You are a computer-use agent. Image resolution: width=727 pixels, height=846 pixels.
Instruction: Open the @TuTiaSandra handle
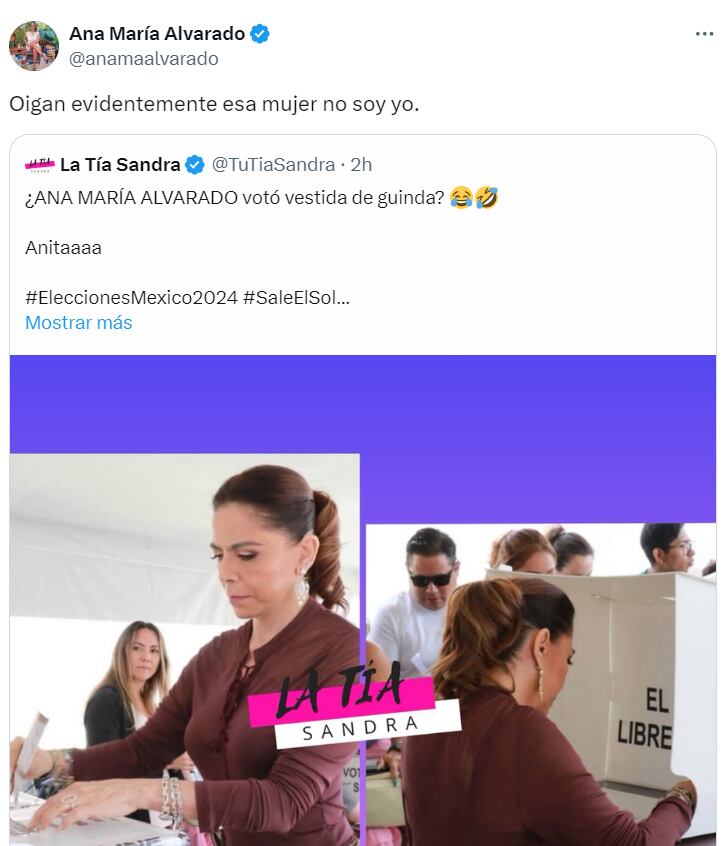[273, 165]
